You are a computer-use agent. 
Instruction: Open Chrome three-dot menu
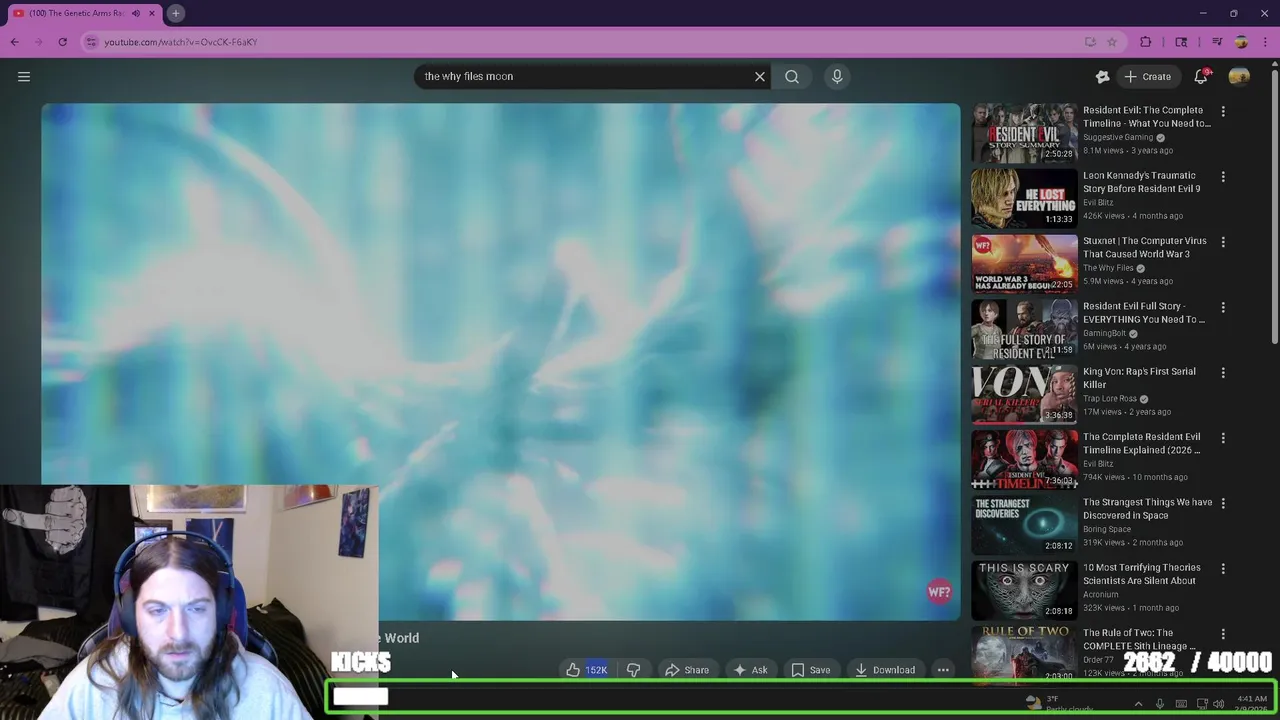pyautogui.click(x=1265, y=42)
